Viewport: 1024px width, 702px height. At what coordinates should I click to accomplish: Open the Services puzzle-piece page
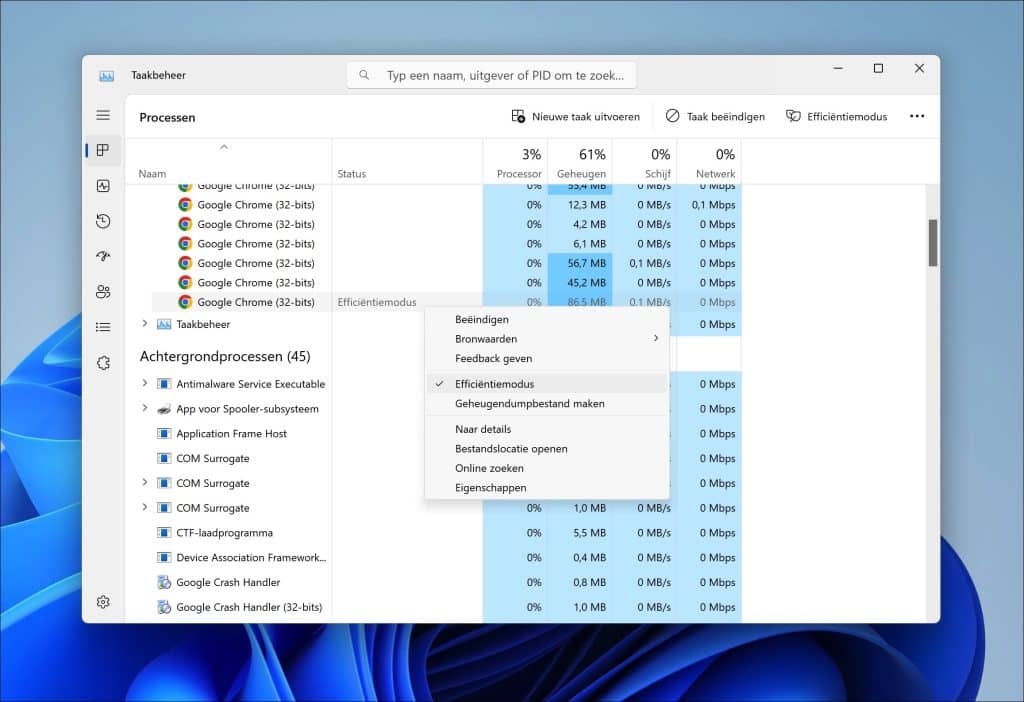tap(103, 362)
